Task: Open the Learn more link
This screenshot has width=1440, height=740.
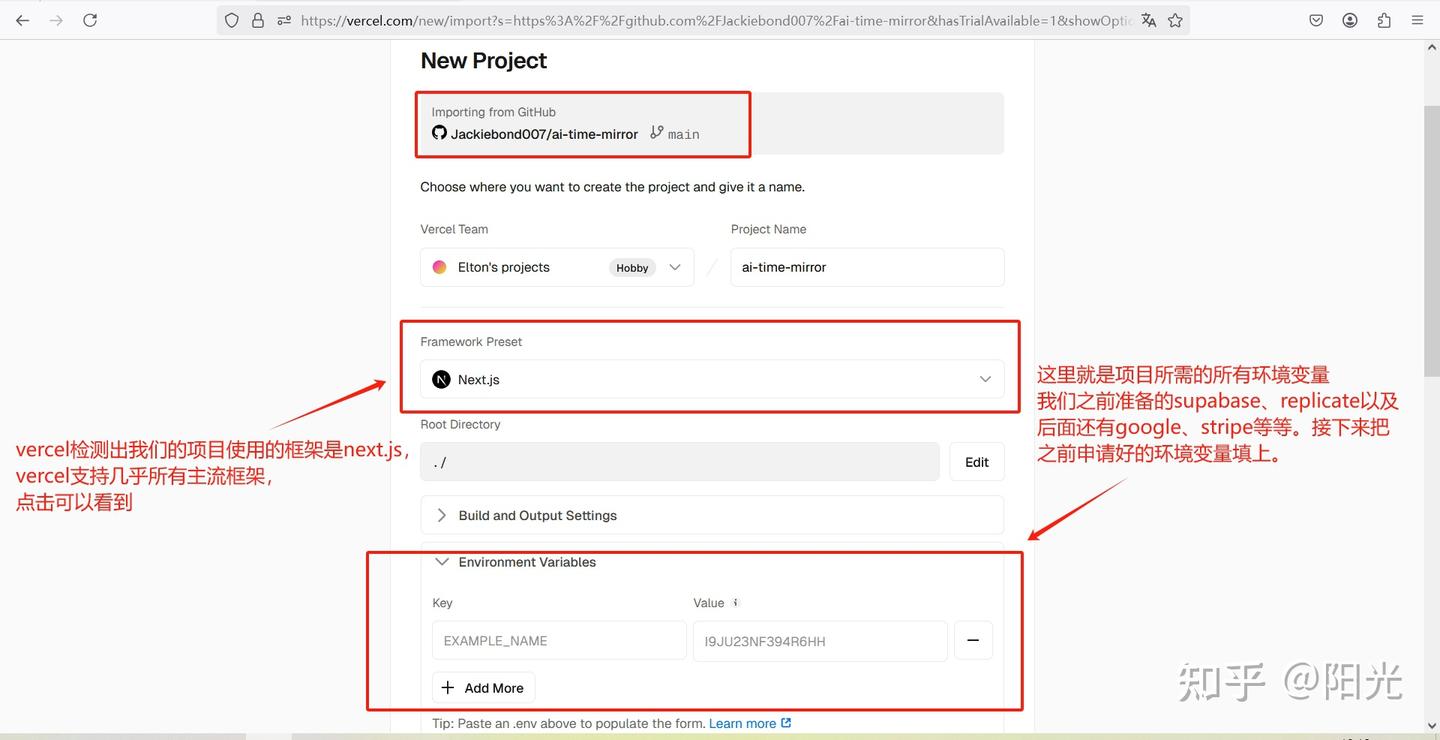Action: [x=742, y=722]
